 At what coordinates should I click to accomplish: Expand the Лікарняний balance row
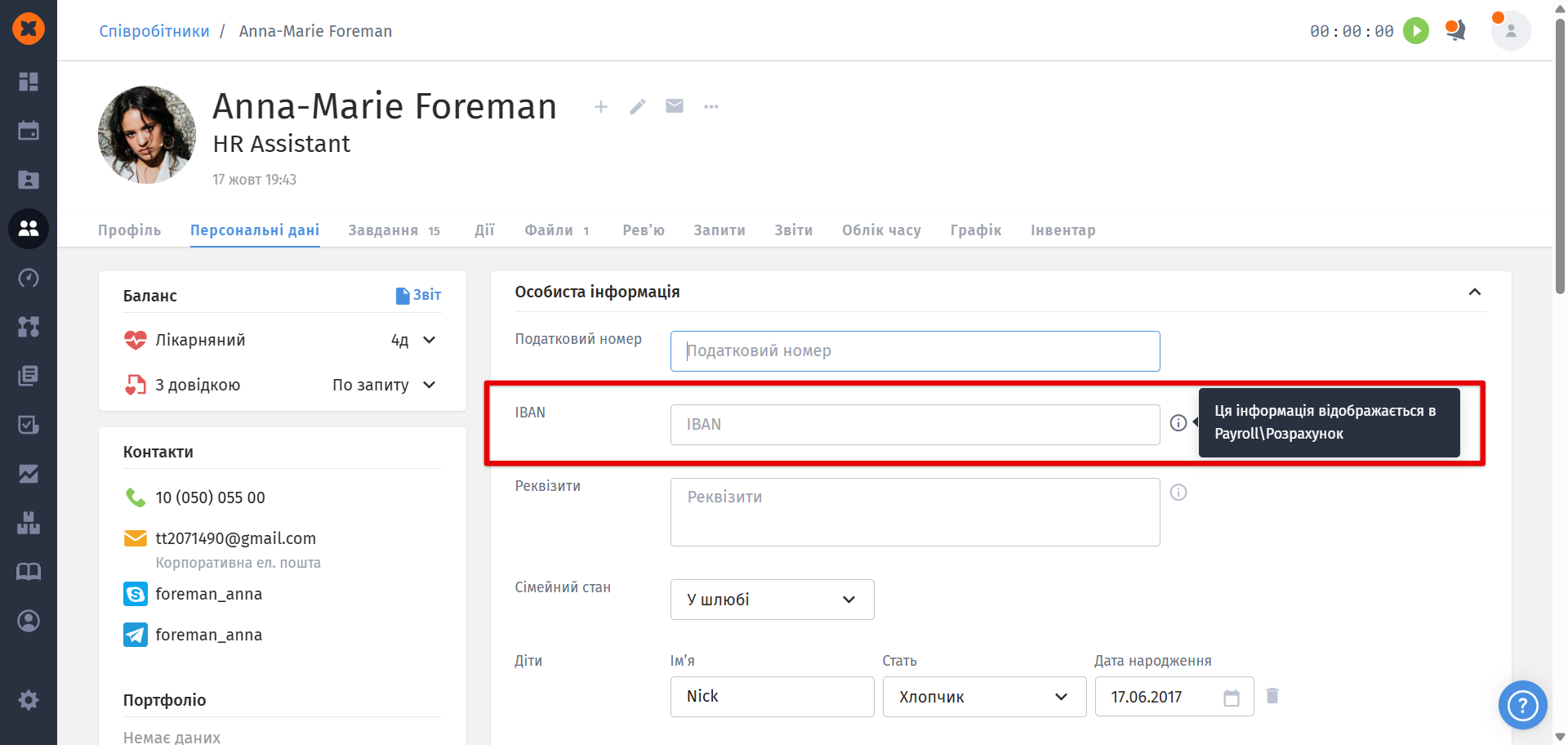pos(430,340)
